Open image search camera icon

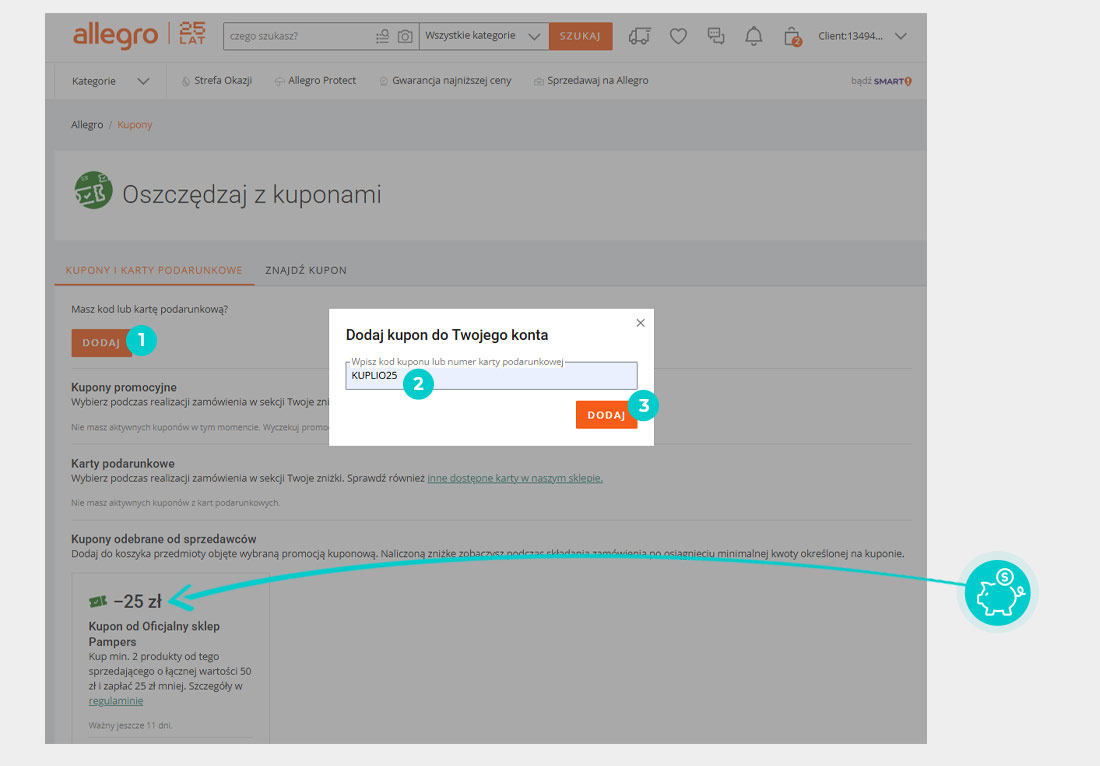pyautogui.click(x=405, y=37)
